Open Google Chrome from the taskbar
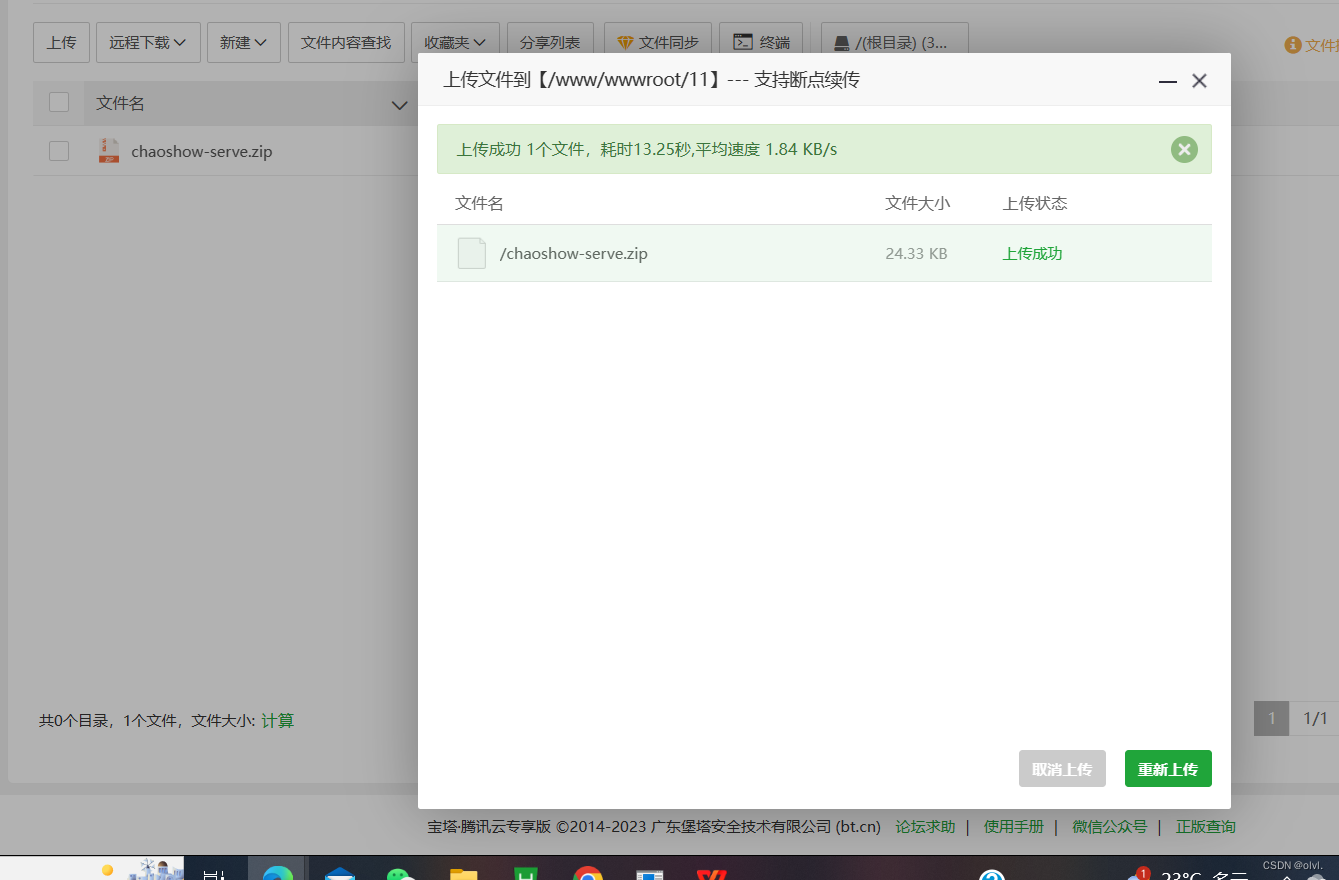 [x=588, y=872]
